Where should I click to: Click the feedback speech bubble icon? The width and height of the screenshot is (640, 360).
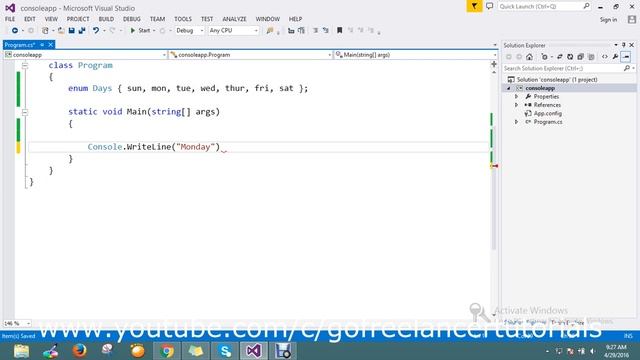[489, 6]
